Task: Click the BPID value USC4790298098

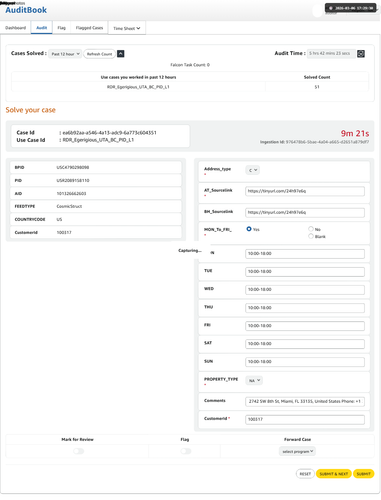Action: [x=73, y=167]
